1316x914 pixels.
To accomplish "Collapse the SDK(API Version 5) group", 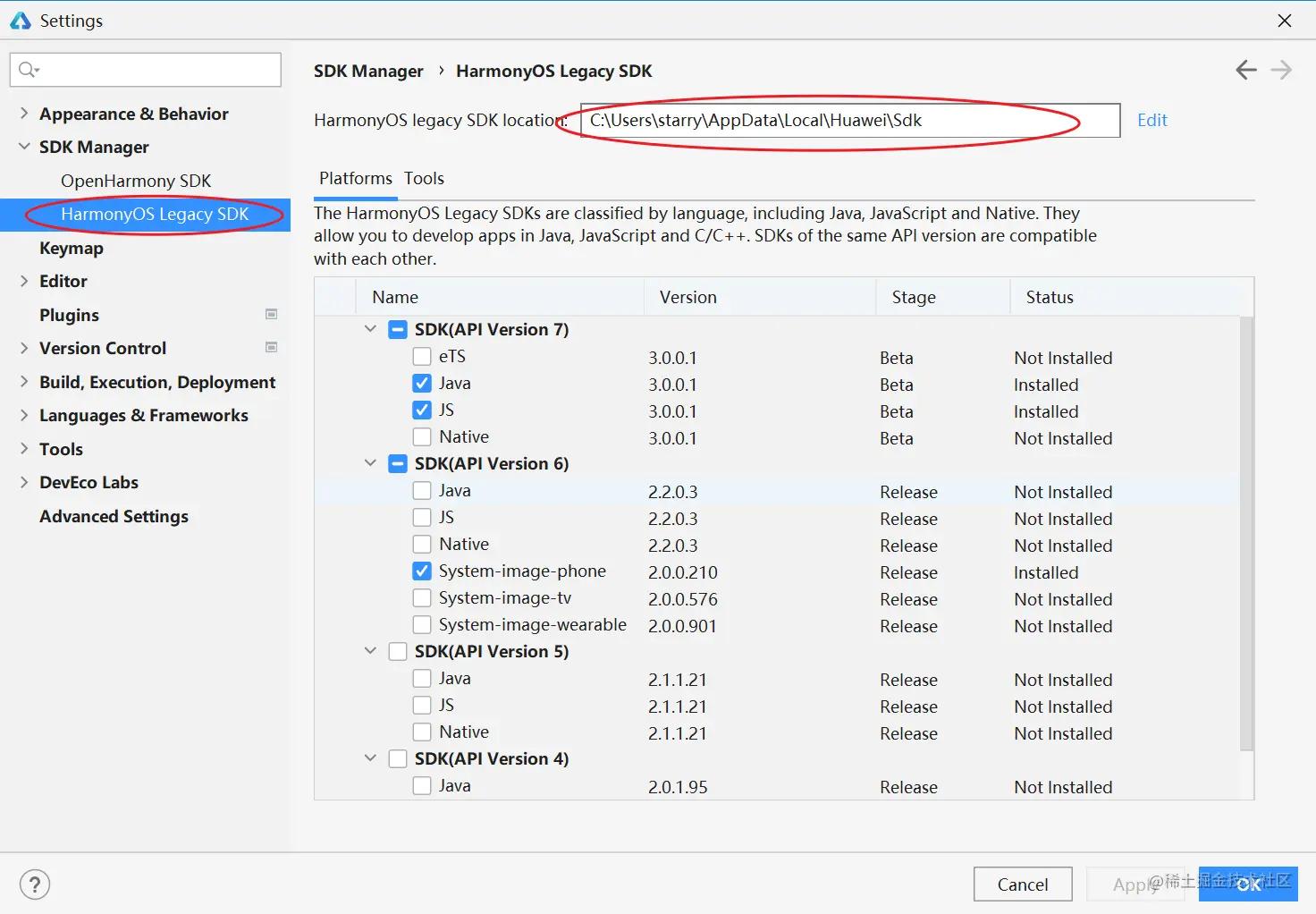I will coord(370,651).
